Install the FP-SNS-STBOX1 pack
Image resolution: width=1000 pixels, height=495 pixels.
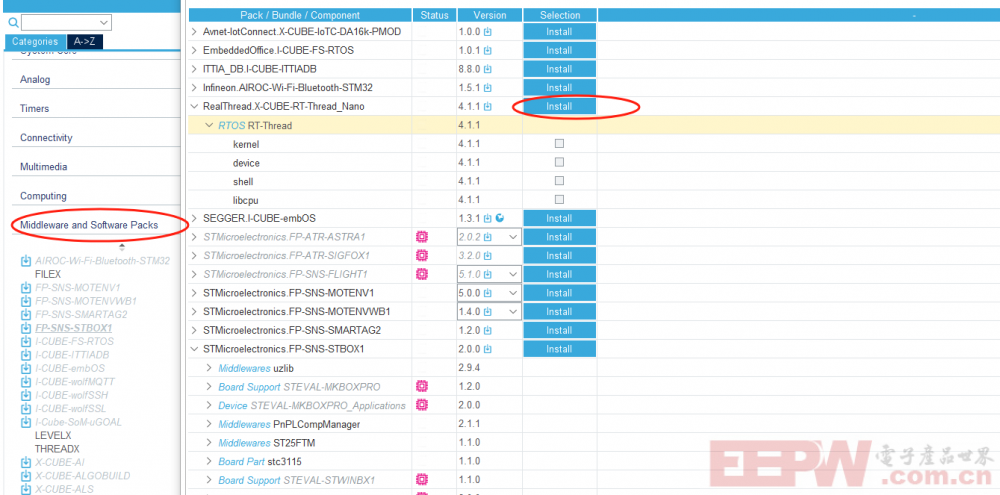[559, 349]
